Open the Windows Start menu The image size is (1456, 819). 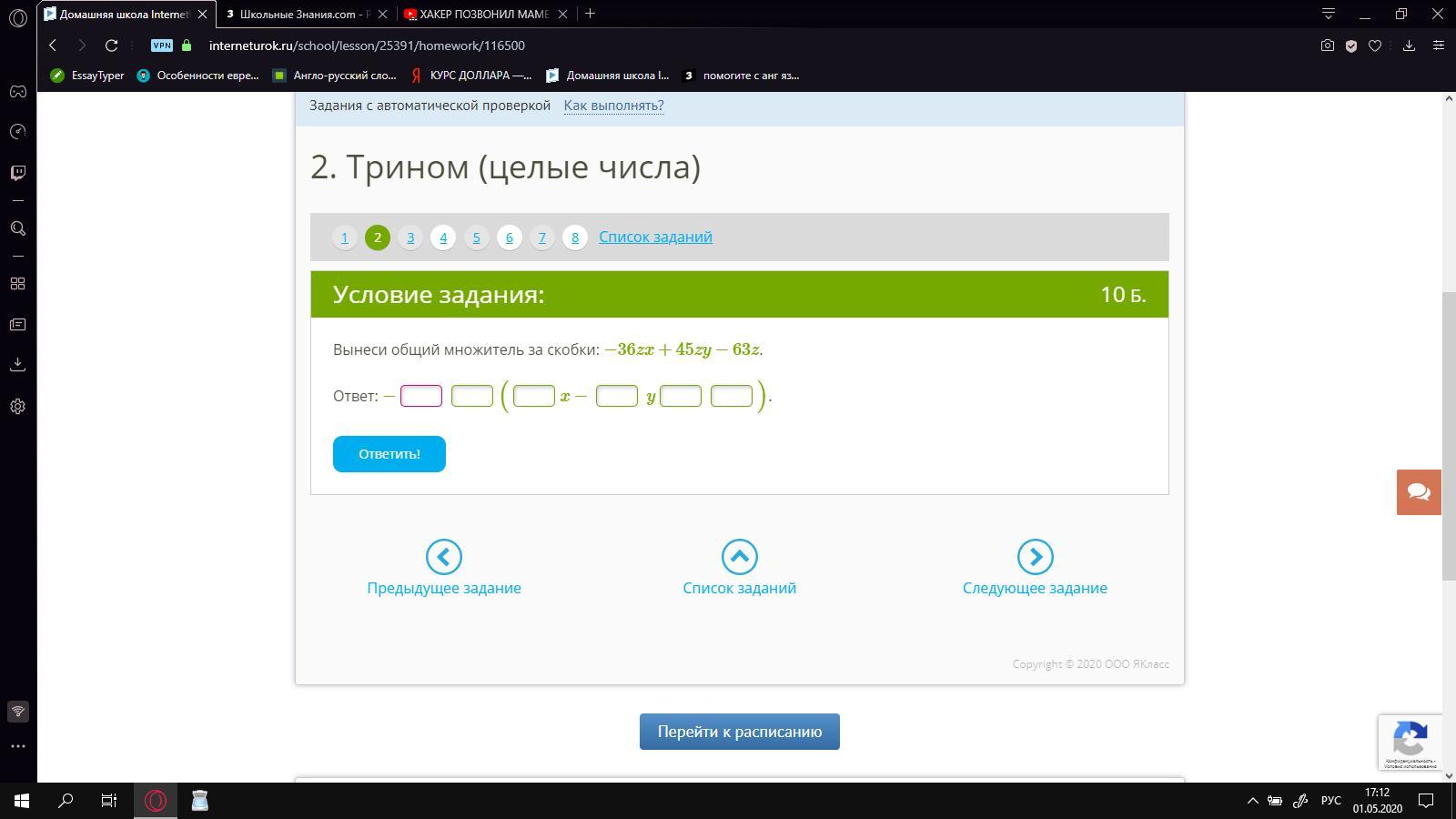(22, 801)
